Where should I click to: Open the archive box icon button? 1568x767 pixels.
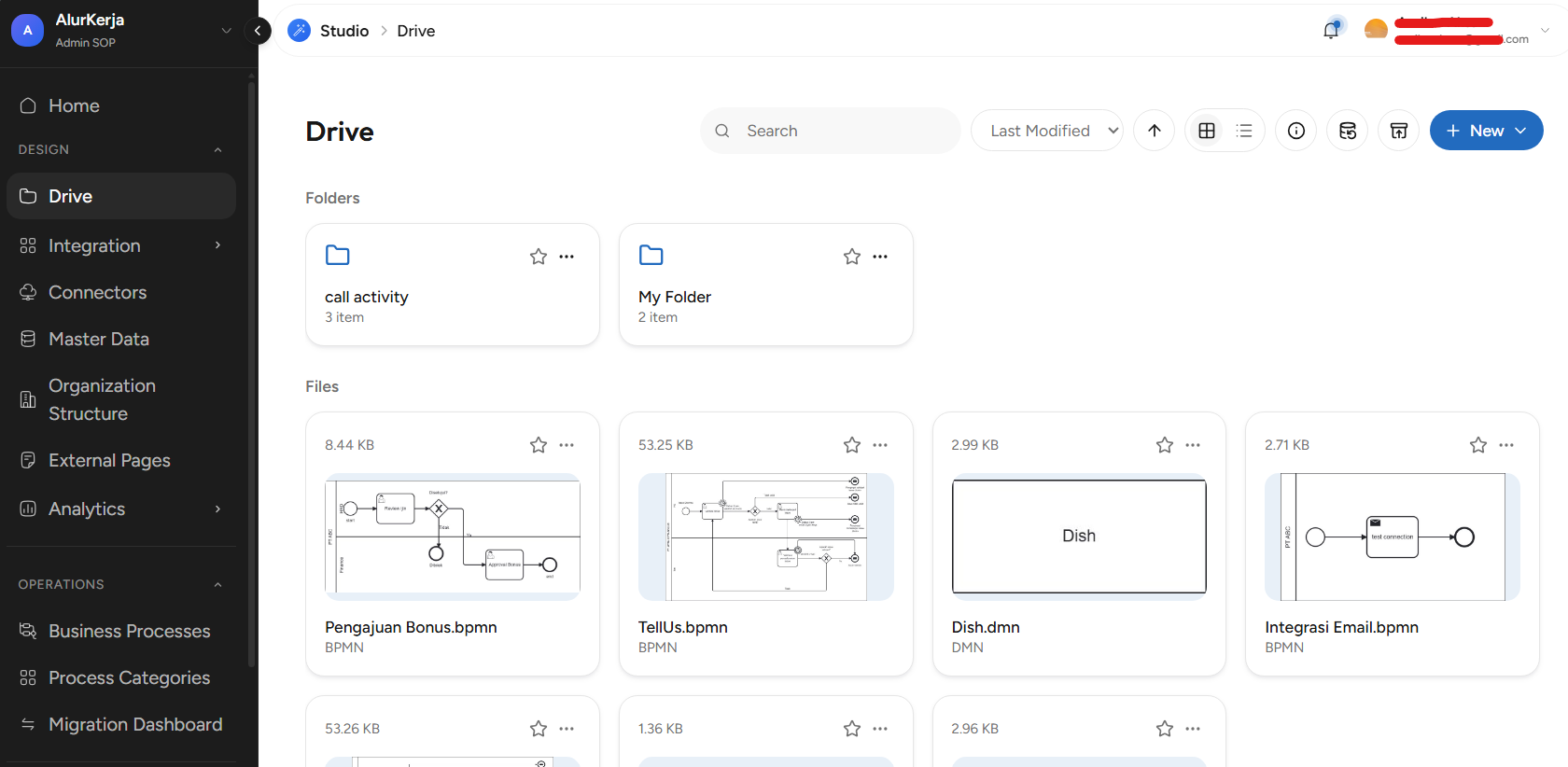(x=1399, y=131)
